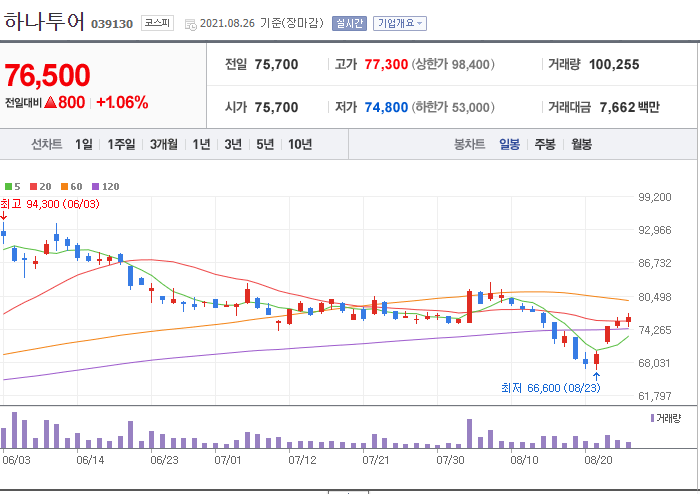Screen dimensions: 700x494
Task: Click the 선차트 line chart label
Action: 46,144
